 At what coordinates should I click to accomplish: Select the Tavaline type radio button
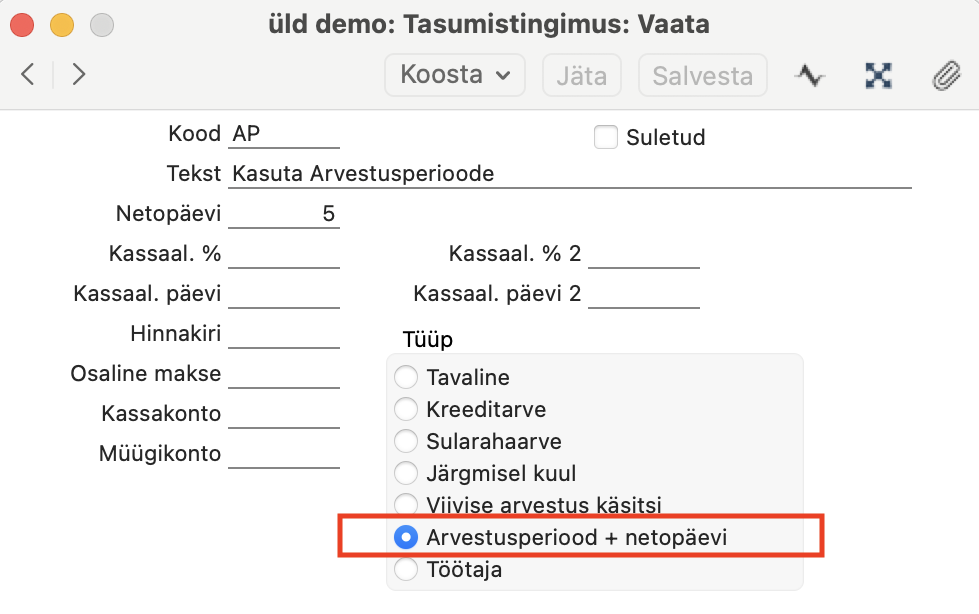(406, 377)
